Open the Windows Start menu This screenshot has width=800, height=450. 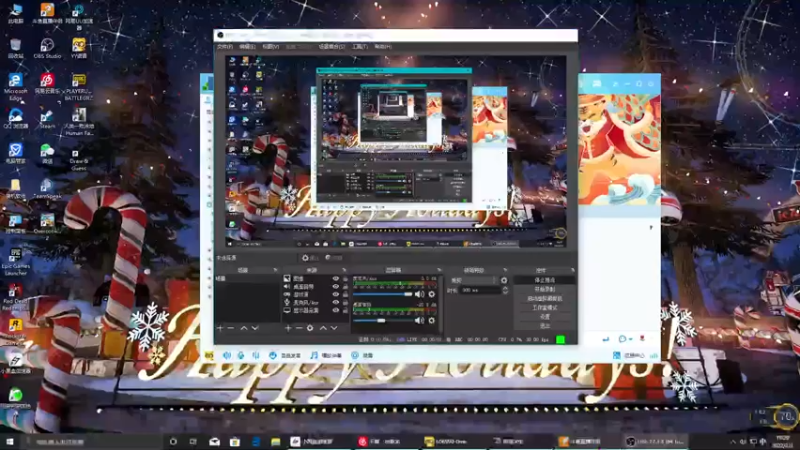click(10, 442)
